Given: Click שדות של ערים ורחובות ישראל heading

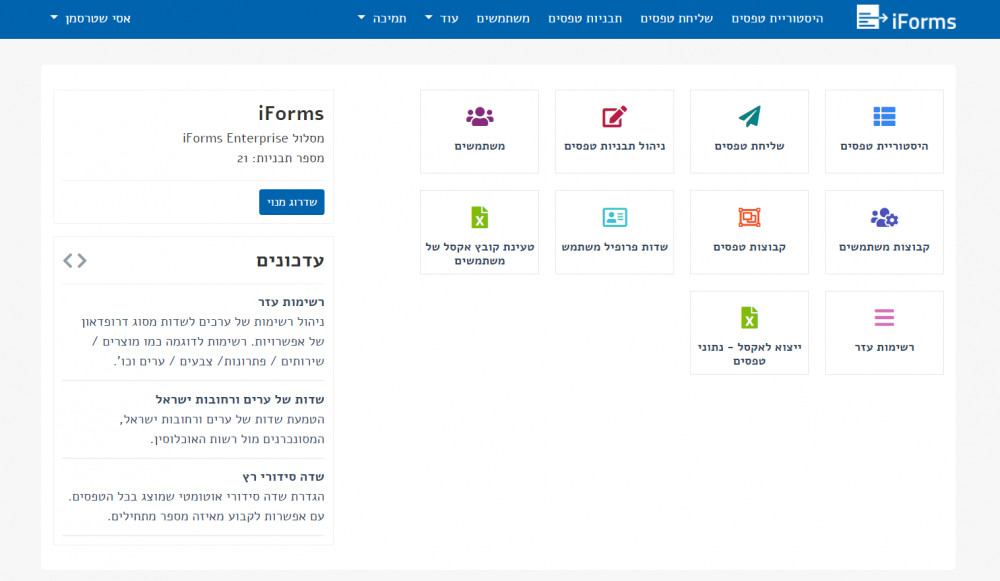Looking at the screenshot, I should pyautogui.click(x=240, y=400).
